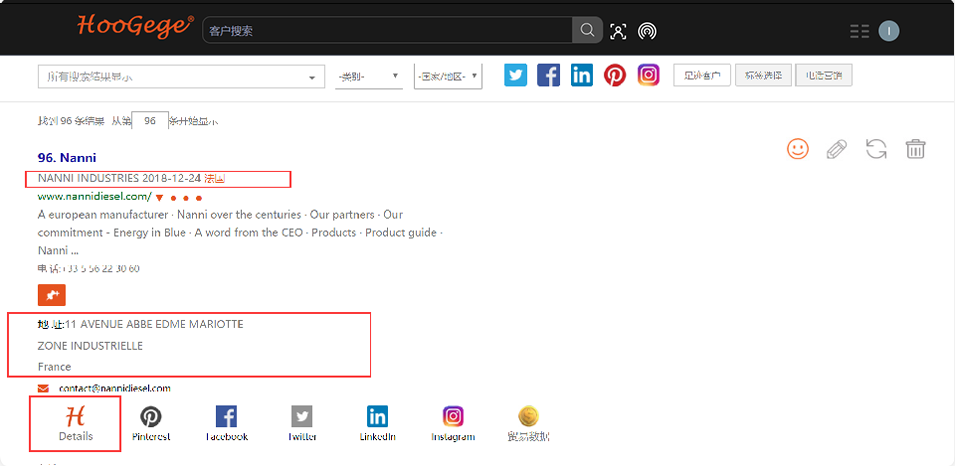Click the trash delete icon
955x466 pixels.
[x=915, y=149]
